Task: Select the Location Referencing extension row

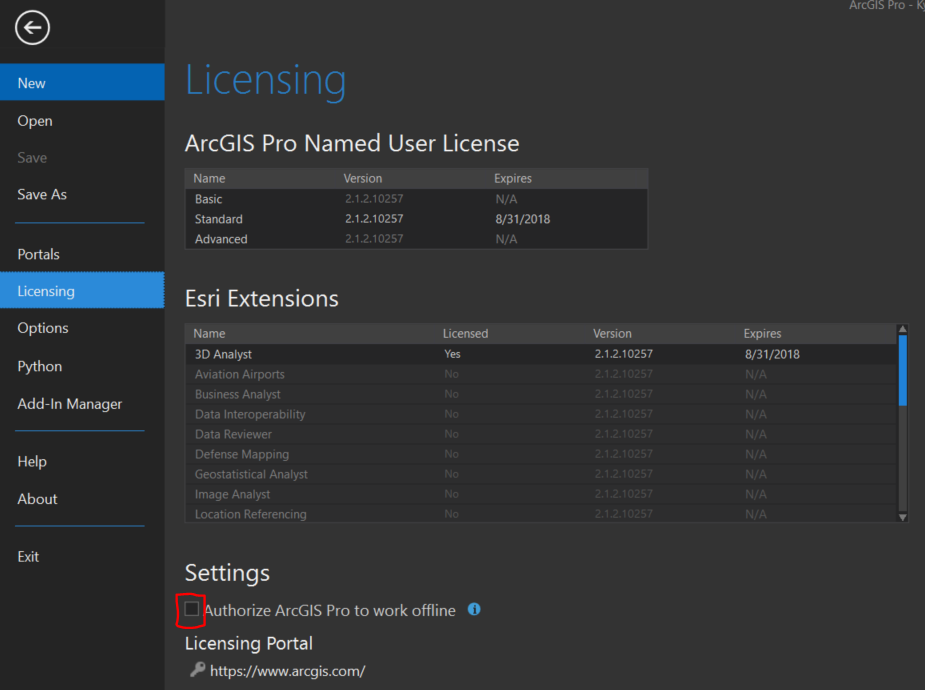Action: tap(541, 514)
